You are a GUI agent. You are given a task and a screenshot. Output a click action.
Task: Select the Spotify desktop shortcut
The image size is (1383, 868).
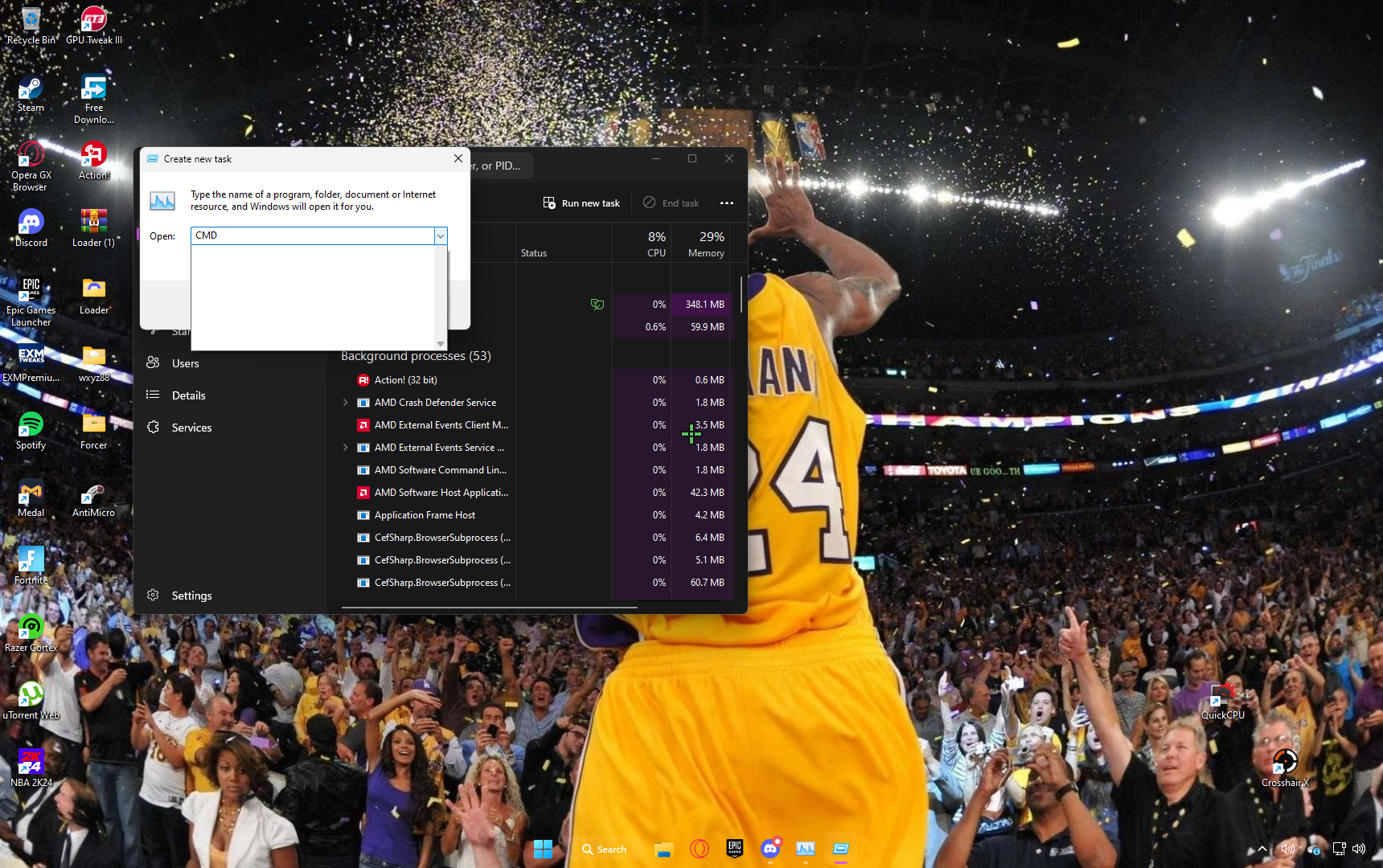pos(31,430)
